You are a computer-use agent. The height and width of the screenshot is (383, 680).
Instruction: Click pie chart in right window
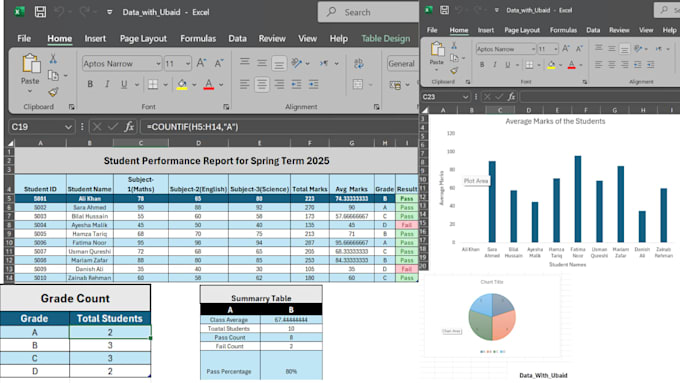coord(492,317)
